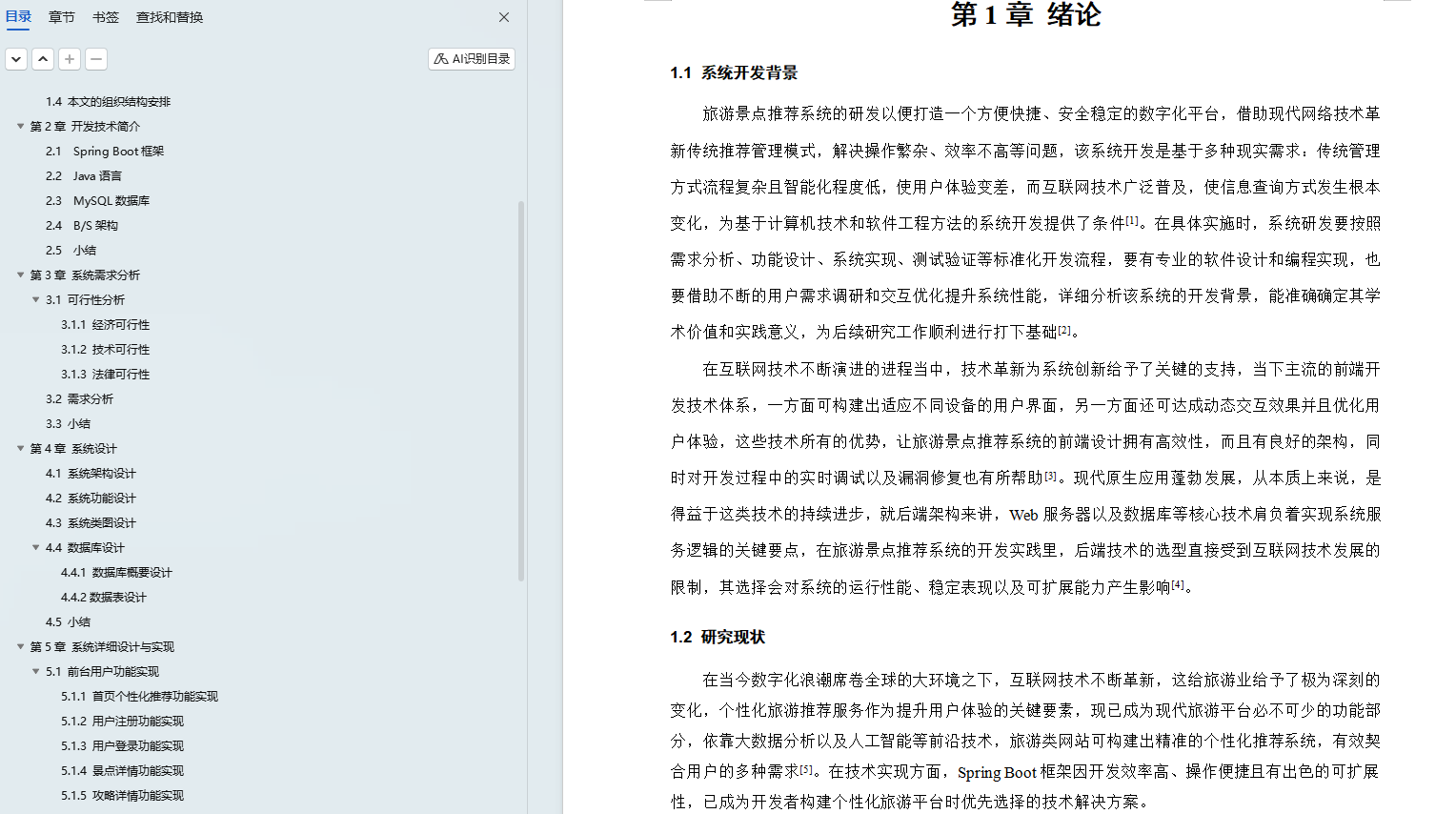Expand all headings with the plus icon
This screenshot has height=814, width=1456.
tap(69, 58)
